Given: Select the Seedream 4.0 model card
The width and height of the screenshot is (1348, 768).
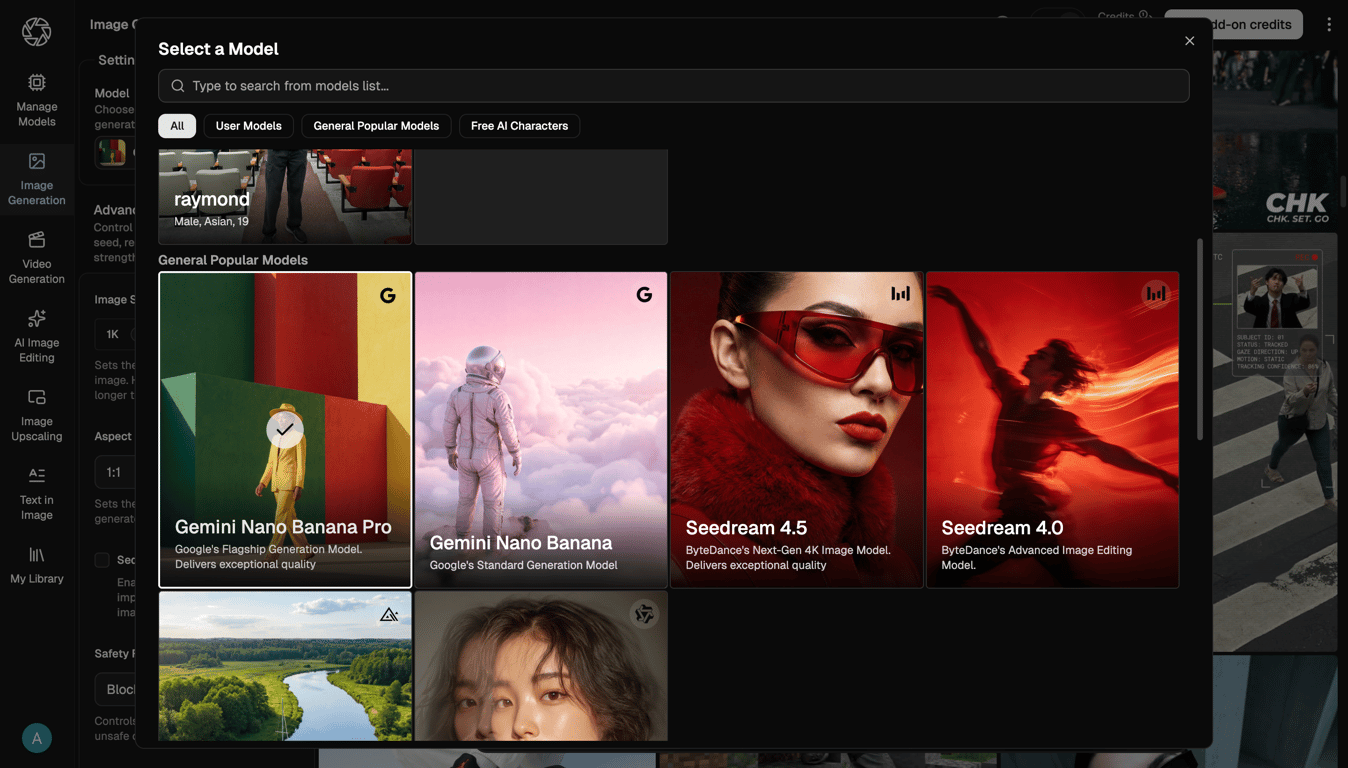Looking at the screenshot, I should [1053, 430].
